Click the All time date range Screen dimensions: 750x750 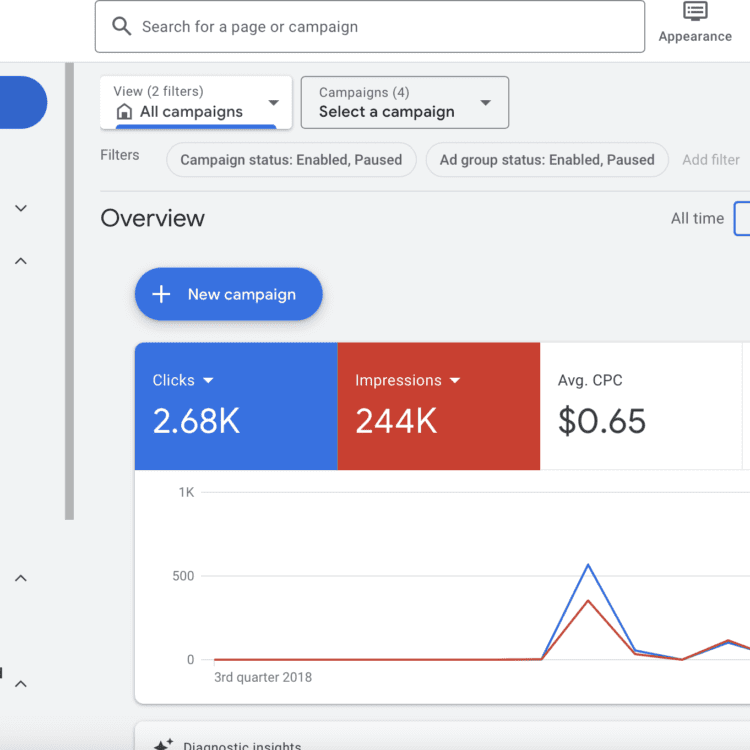click(x=697, y=219)
